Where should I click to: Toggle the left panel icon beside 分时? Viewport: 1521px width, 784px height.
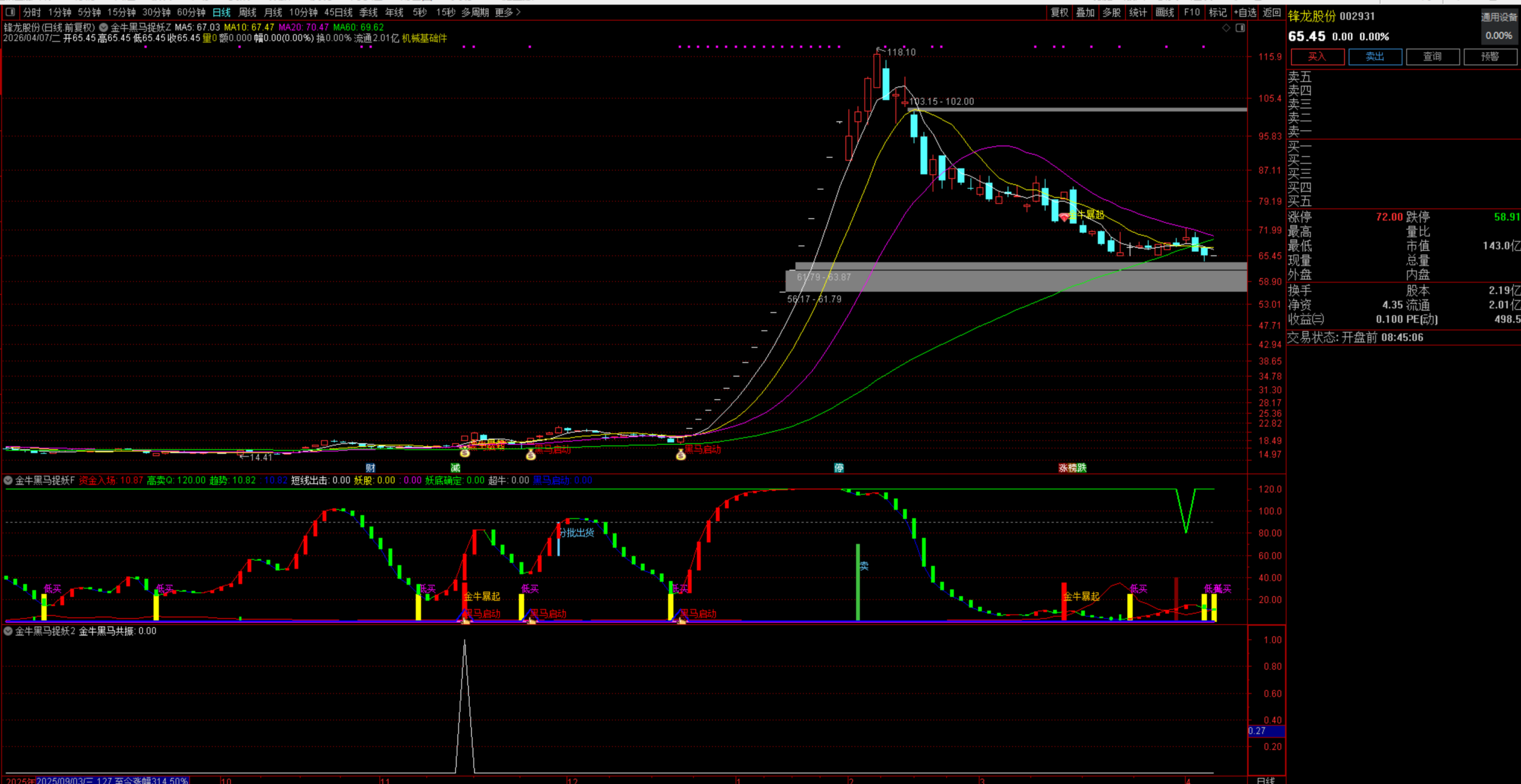pyautogui.click(x=10, y=12)
